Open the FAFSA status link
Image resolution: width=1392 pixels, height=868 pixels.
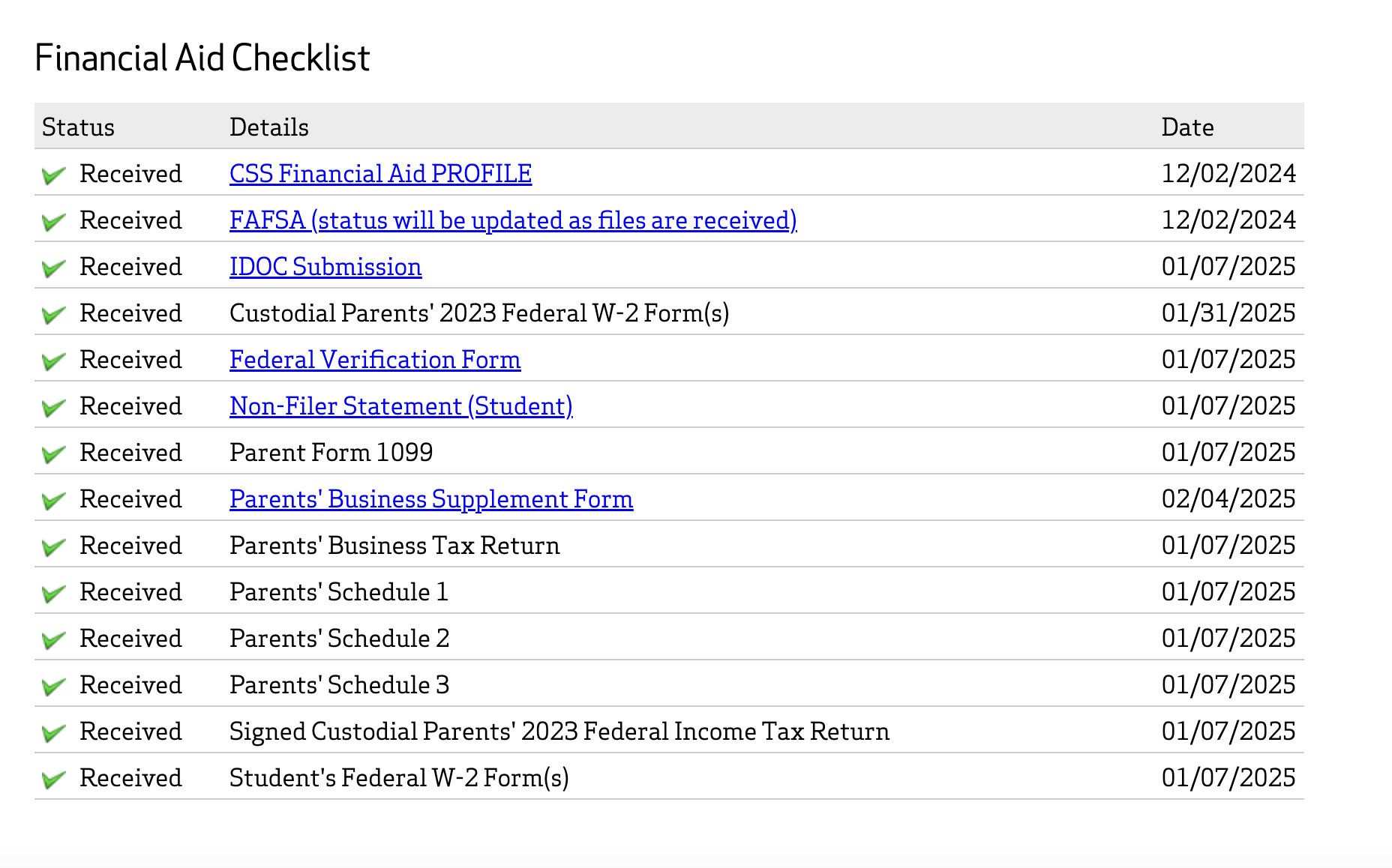(x=513, y=220)
